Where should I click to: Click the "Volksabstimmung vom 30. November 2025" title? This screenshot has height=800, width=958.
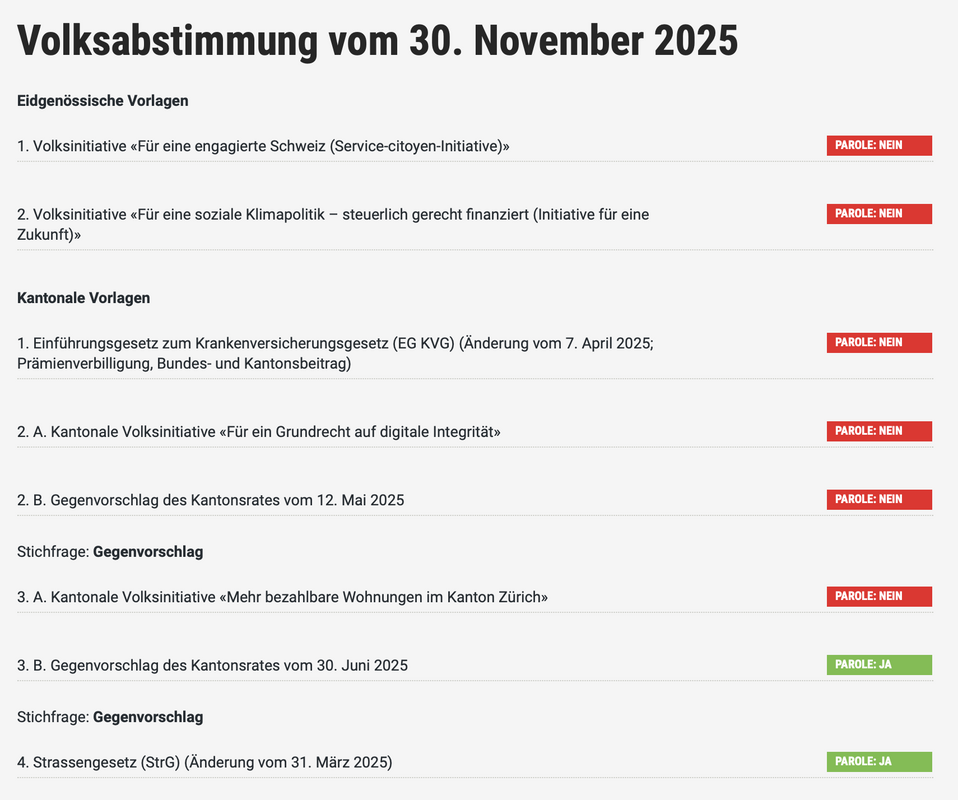(x=377, y=41)
